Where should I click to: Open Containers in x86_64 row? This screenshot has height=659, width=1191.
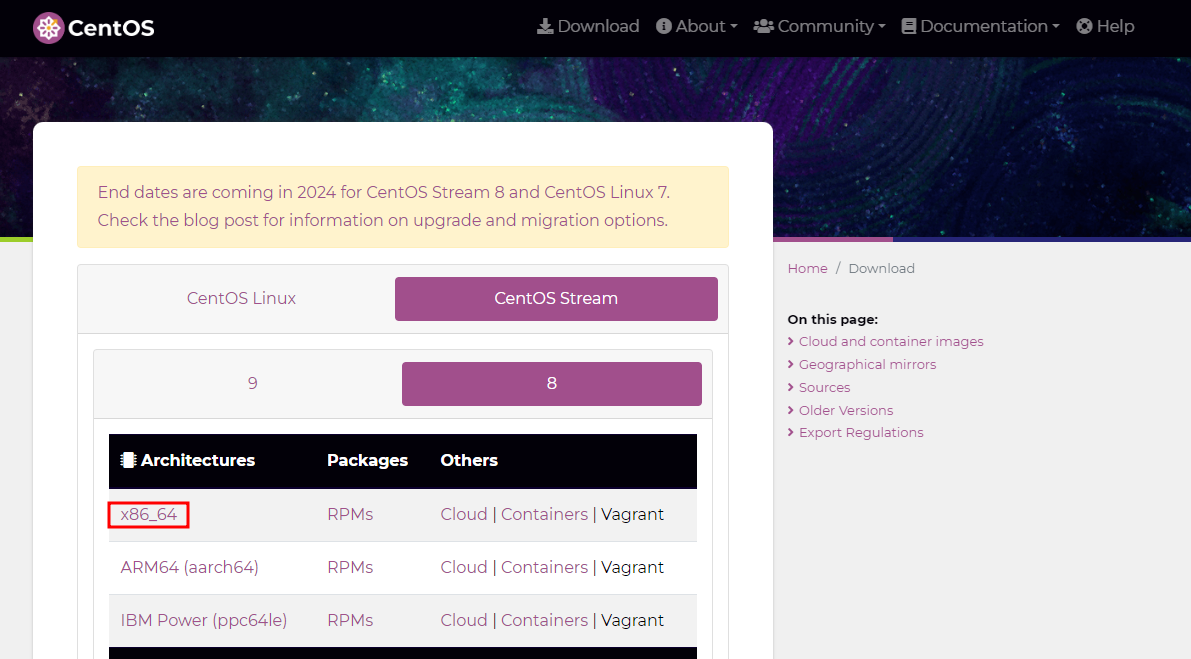[545, 515]
